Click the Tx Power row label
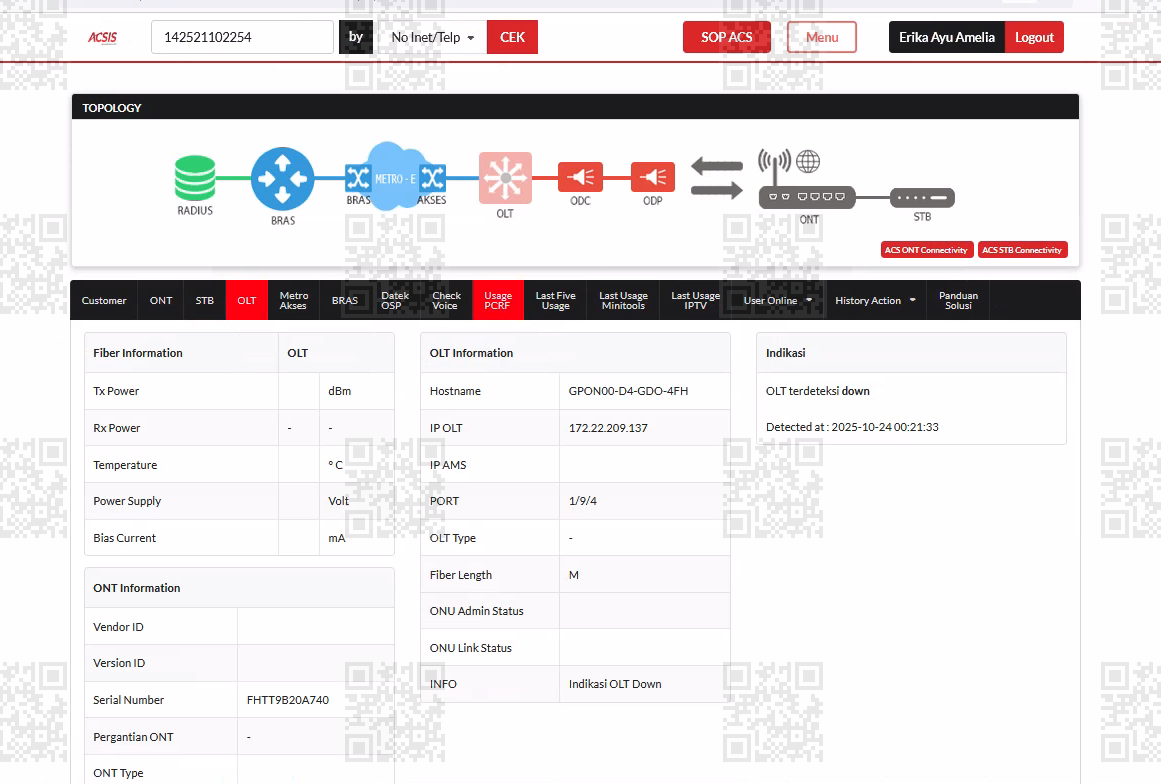Viewport: 1161px width, 784px height. [x=116, y=391]
